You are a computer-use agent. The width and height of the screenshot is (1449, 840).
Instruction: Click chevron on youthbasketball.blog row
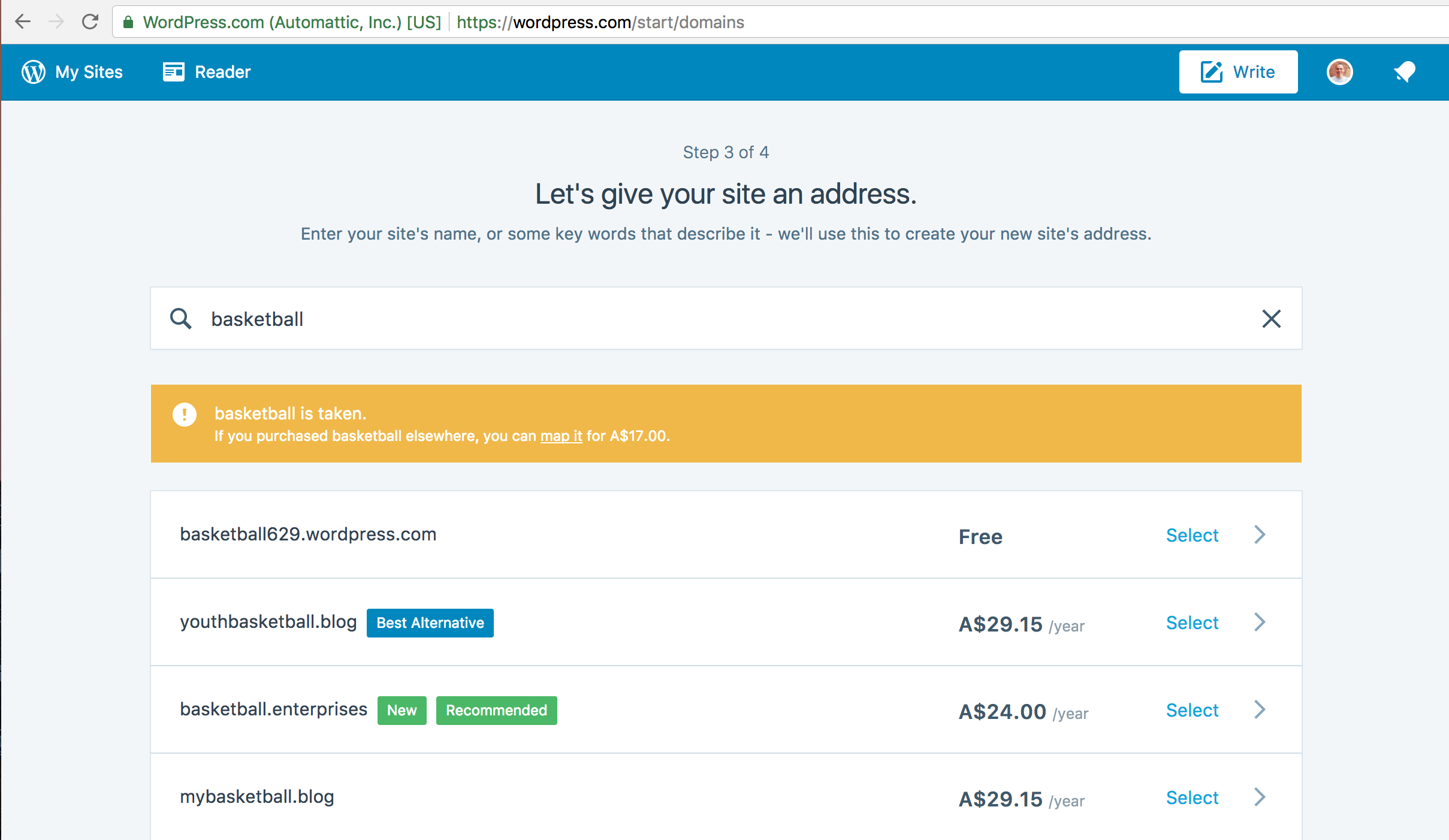[x=1260, y=622]
